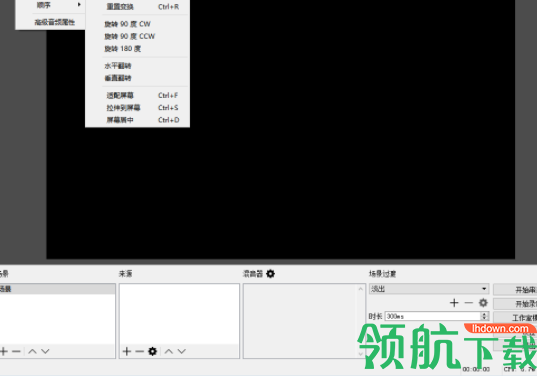Remove scene with the Scenes minus icon
The height and width of the screenshot is (376, 537).
[x=16, y=351]
